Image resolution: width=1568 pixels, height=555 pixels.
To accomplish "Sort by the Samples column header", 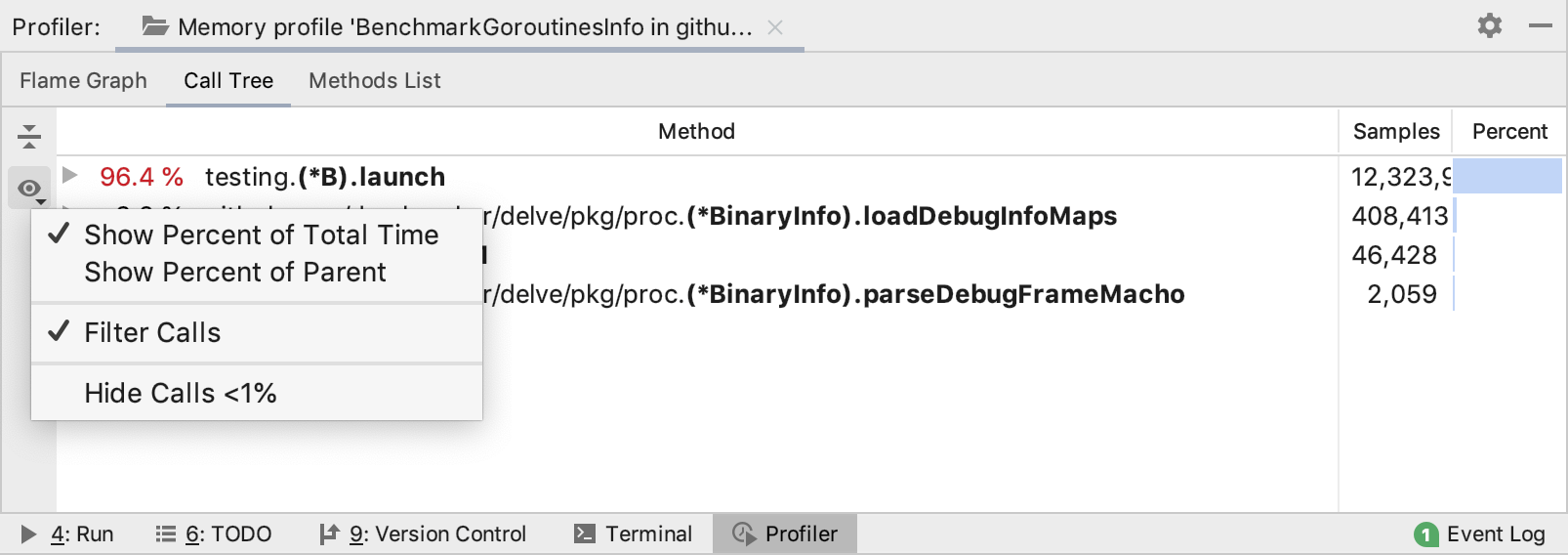I will 1395,131.
